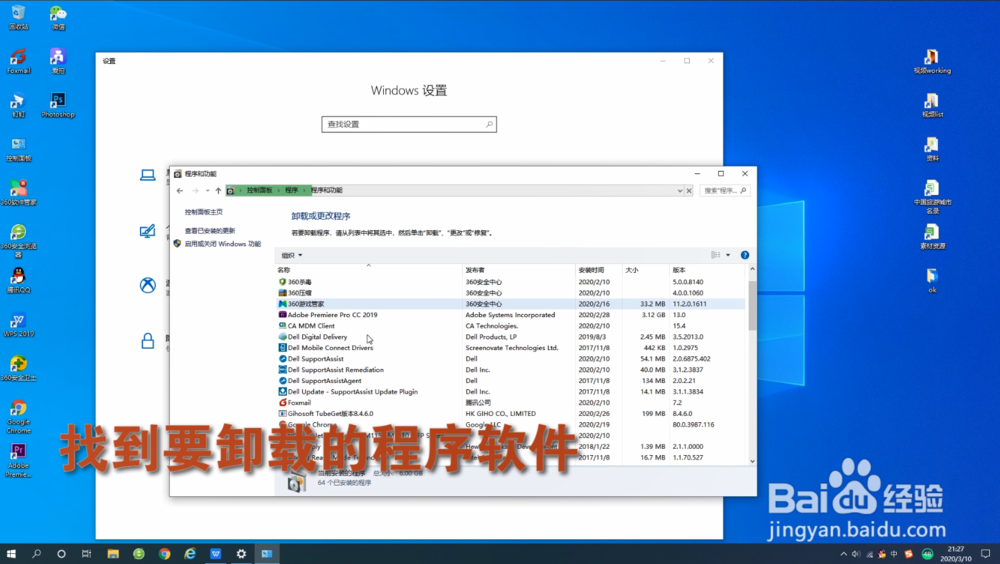
Task: Select Dell Digital Delivery entry
Action: (510, 337)
